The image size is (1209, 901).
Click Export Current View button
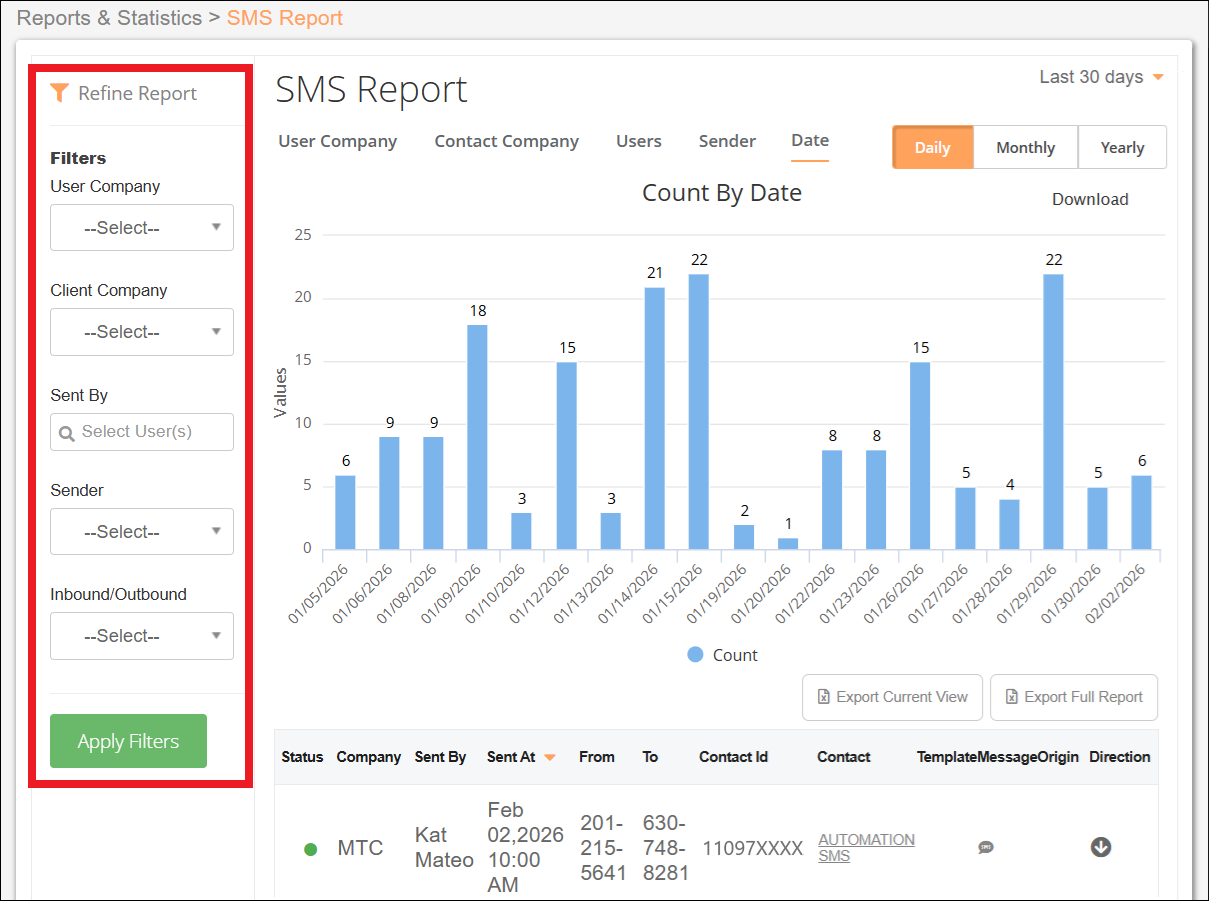tap(892, 697)
